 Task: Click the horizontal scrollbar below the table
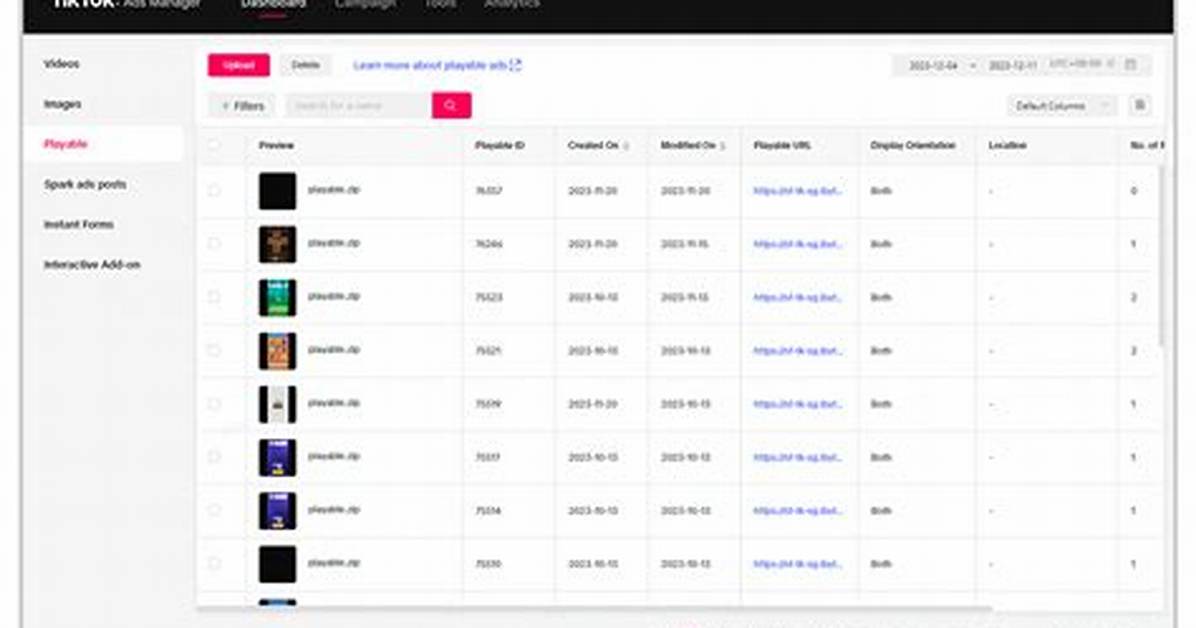point(595,608)
